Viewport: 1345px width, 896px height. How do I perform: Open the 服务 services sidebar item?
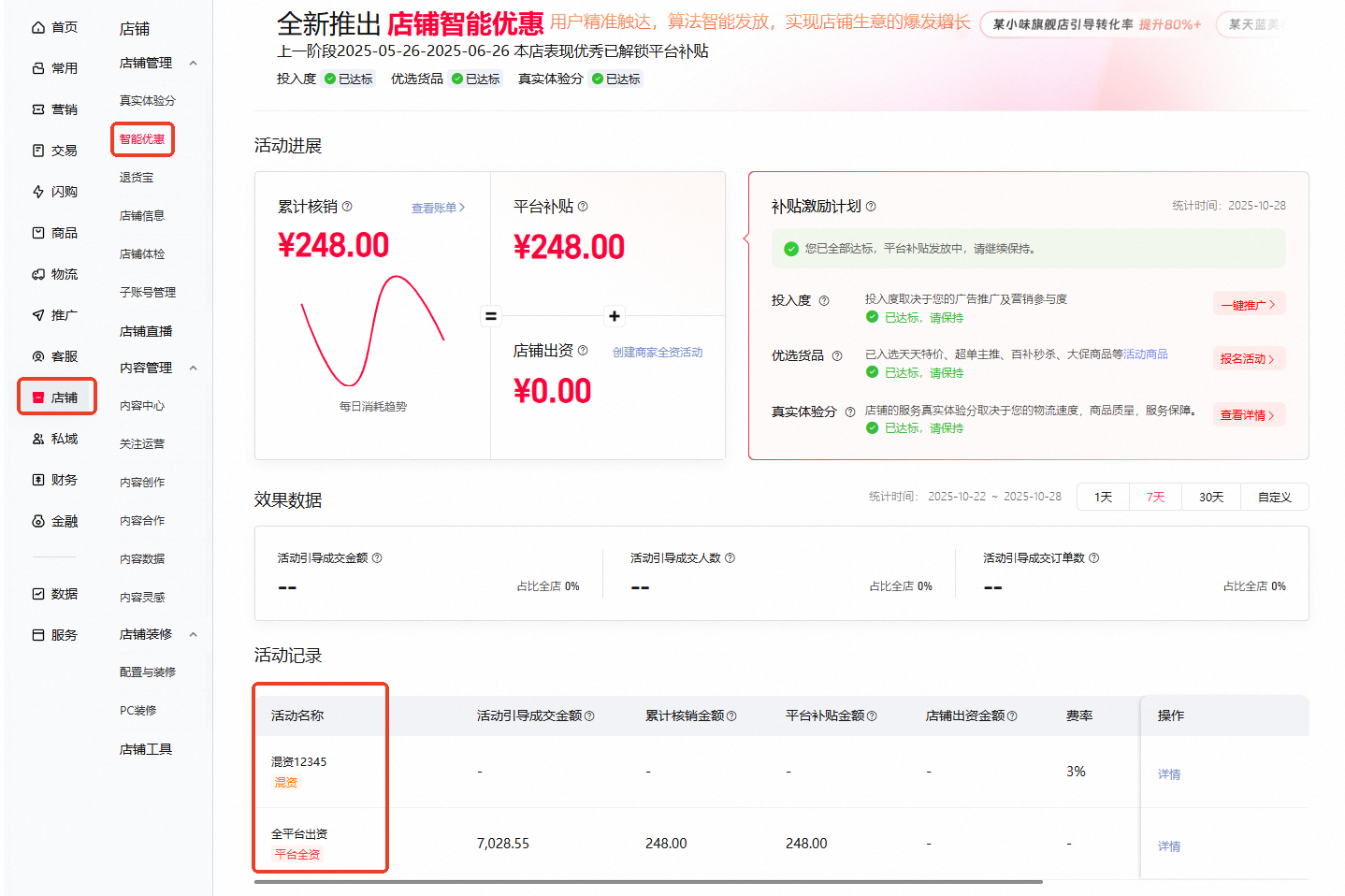(x=55, y=635)
